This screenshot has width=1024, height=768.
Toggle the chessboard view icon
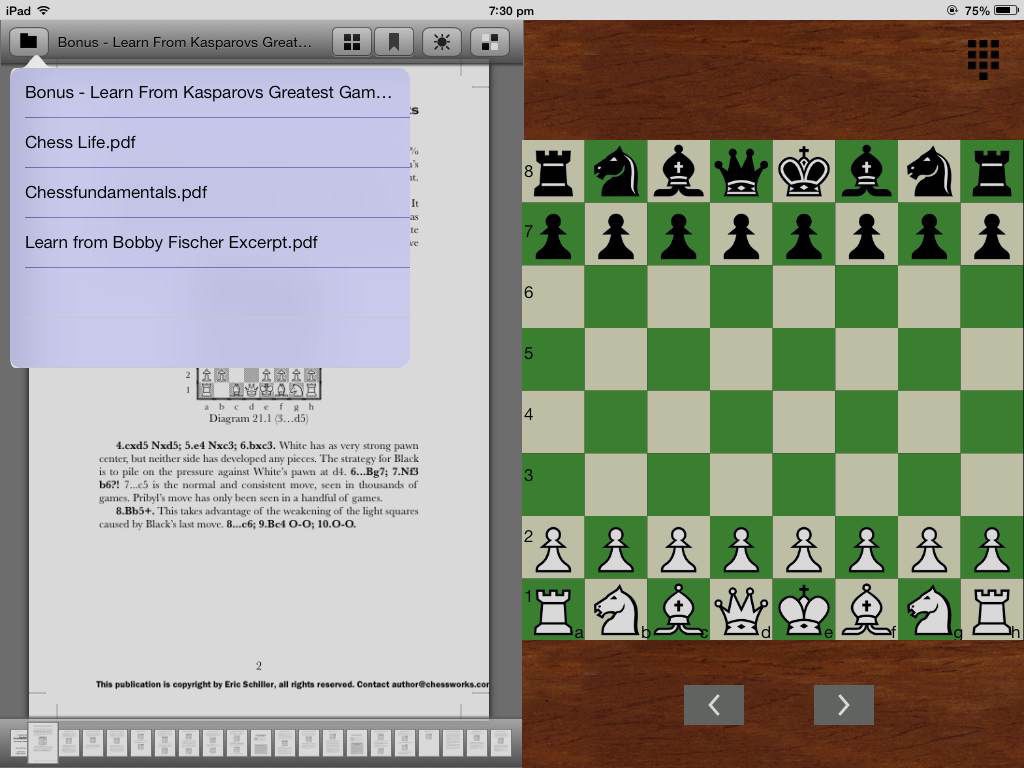(x=490, y=42)
